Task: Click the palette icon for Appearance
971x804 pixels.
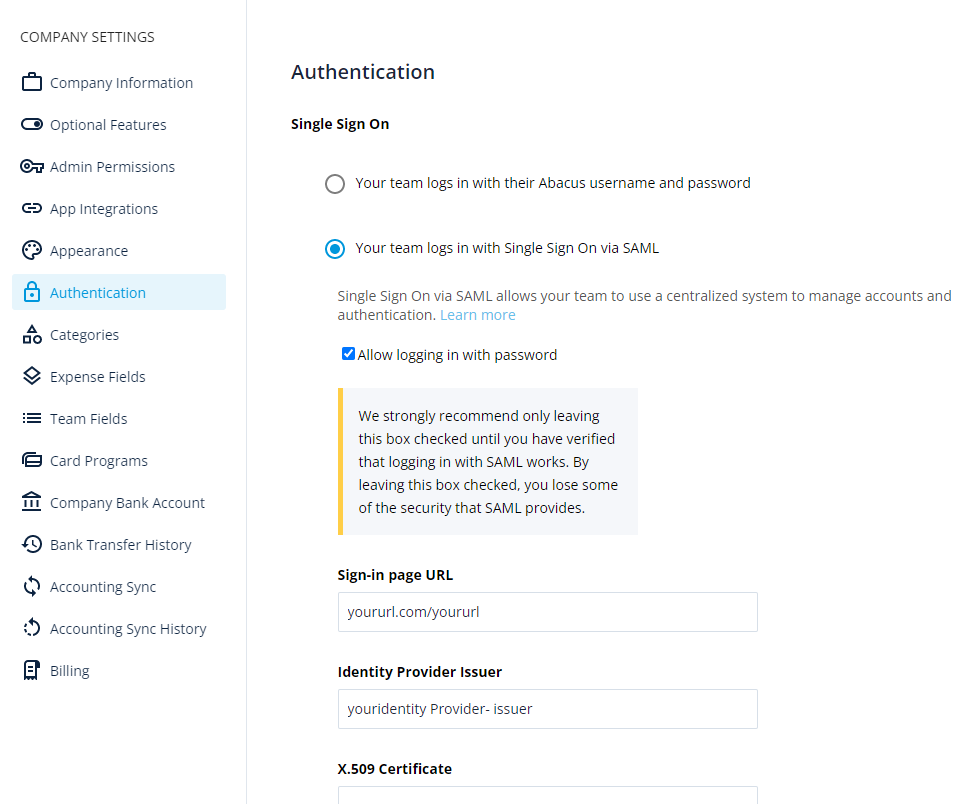Action: [32, 250]
